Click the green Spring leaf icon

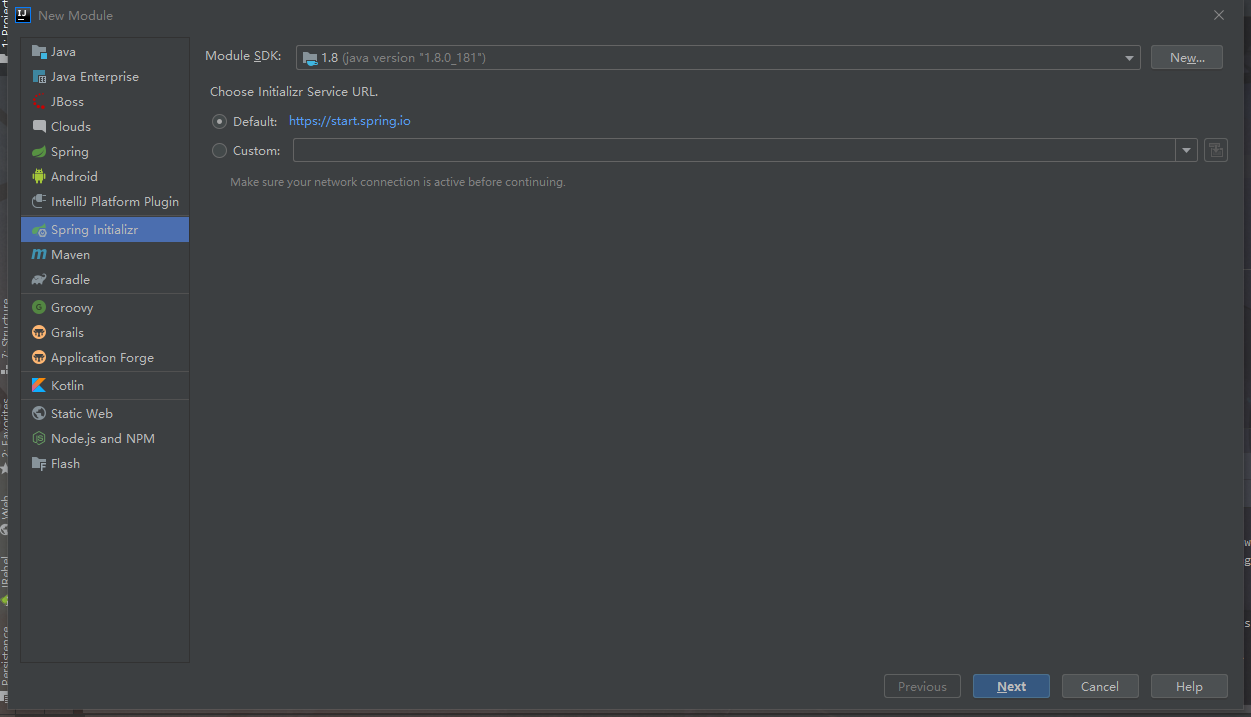point(39,151)
